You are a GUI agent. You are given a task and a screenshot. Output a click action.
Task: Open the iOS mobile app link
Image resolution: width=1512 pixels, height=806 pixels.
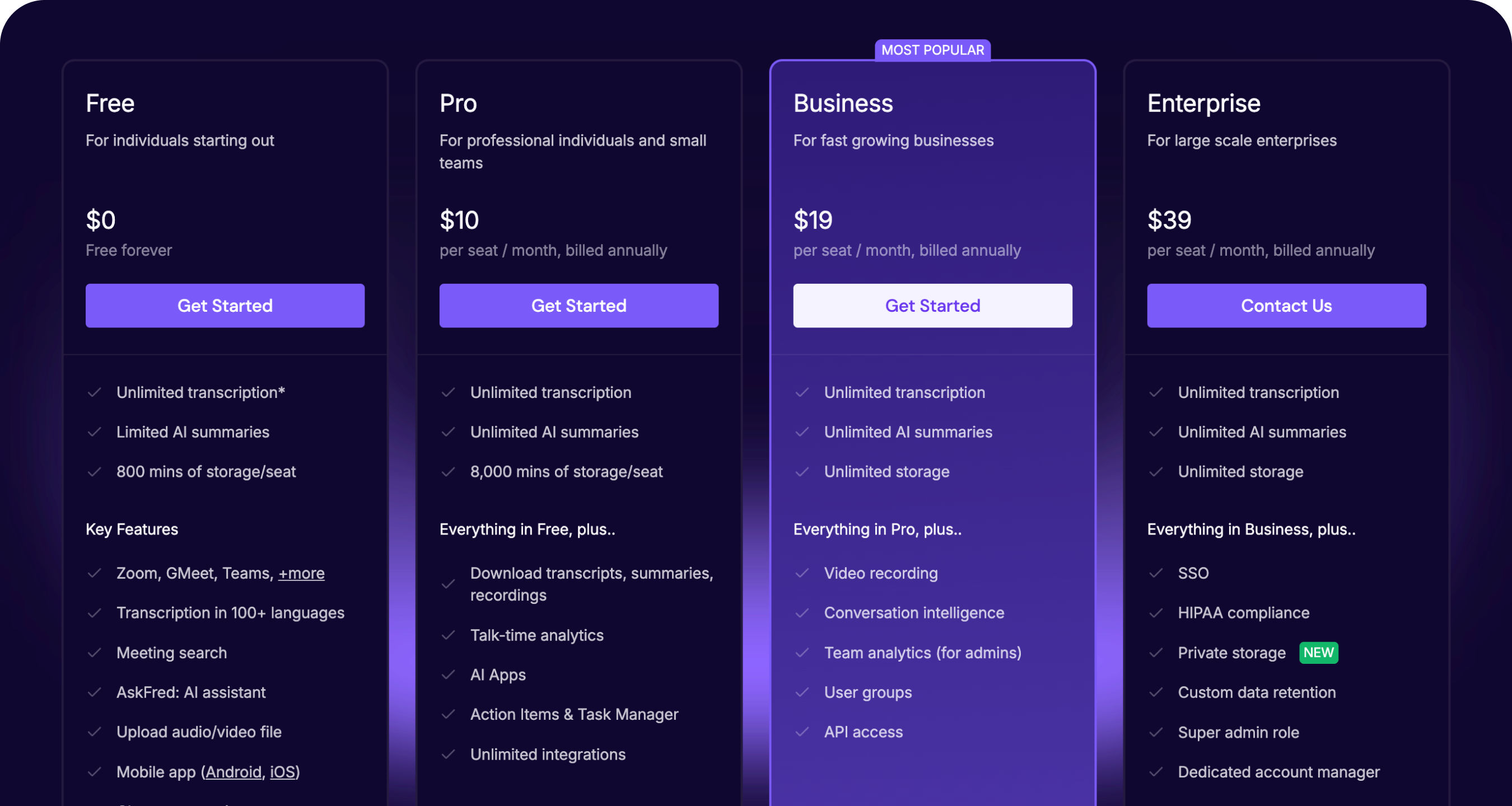point(283,772)
